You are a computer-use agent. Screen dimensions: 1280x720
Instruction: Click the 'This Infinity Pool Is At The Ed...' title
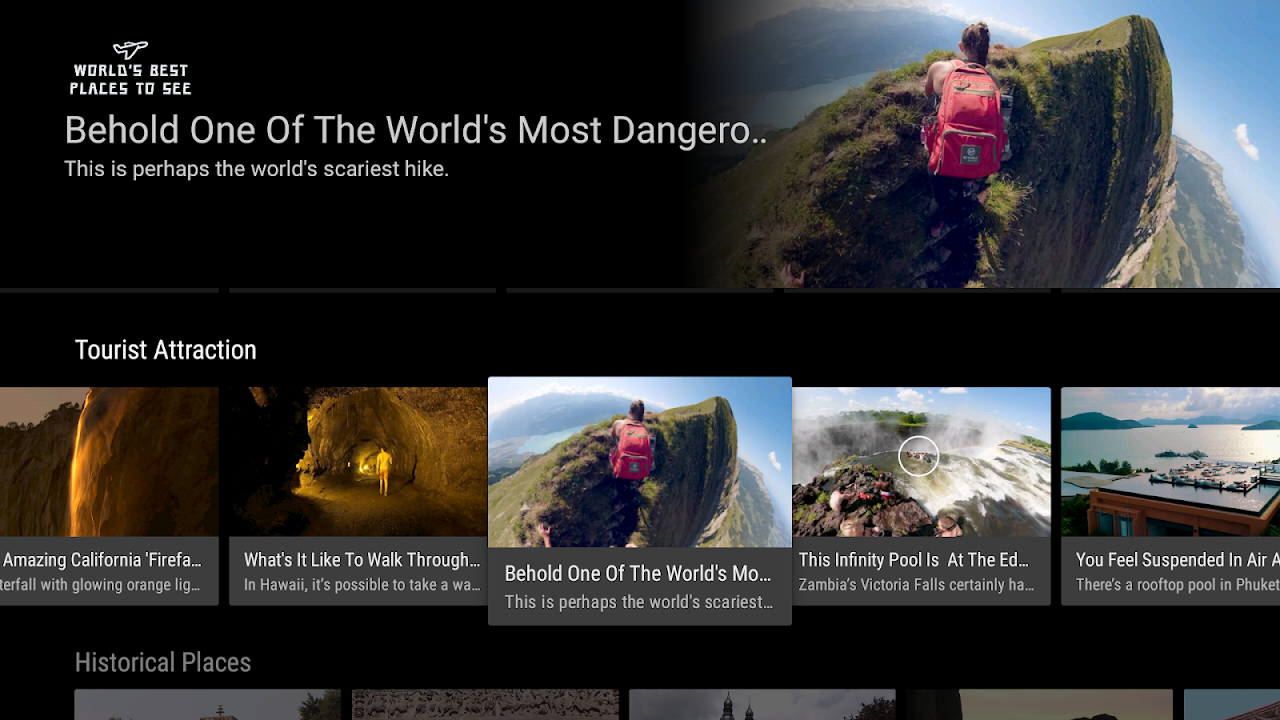(913, 560)
